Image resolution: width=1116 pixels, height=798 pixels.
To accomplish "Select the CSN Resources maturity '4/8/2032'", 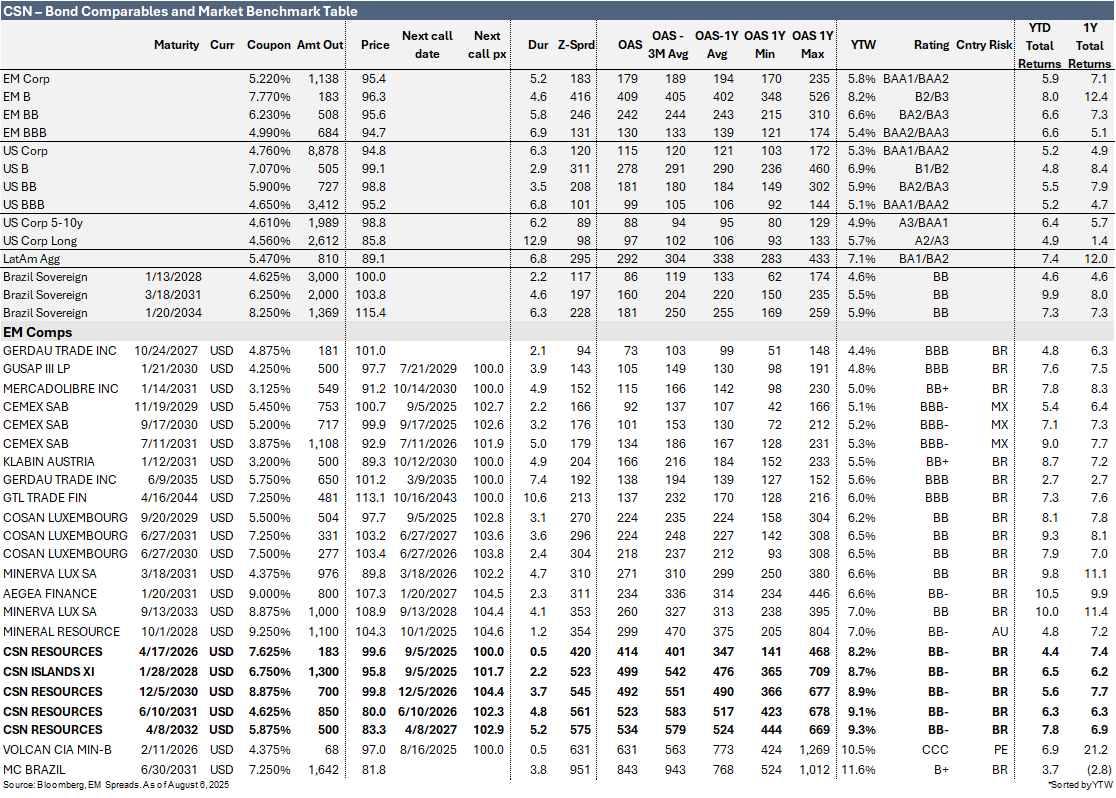I will pos(172,730).
